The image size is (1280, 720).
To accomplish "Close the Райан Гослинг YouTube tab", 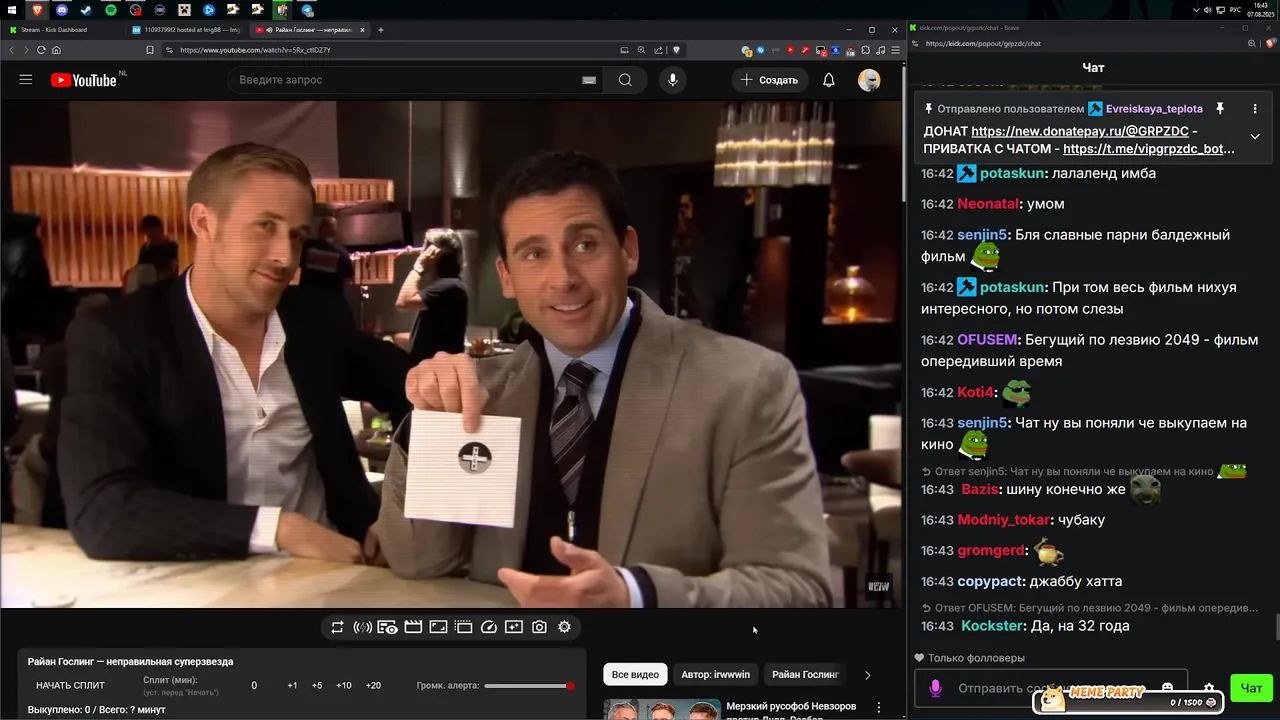I will [x=364, y=30].
